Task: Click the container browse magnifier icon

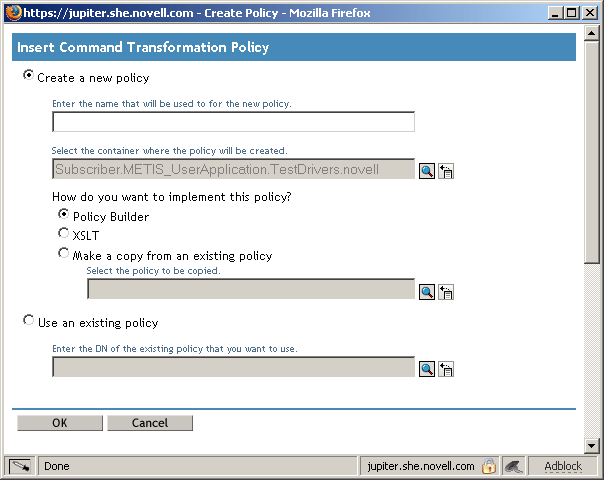Action: 427,171
